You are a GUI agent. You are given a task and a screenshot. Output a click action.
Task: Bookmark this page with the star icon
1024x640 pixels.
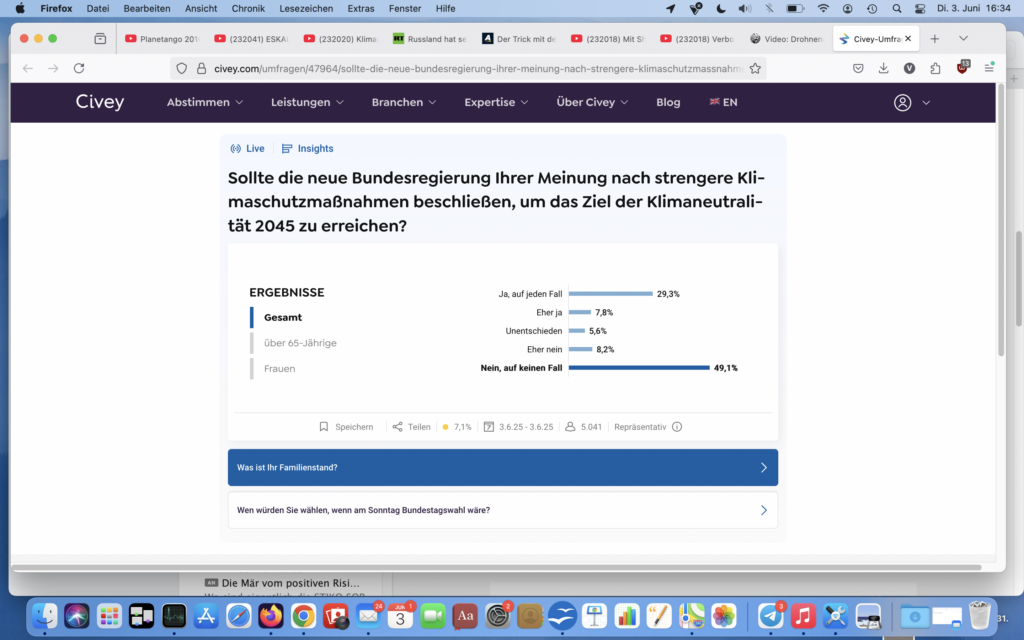point(755,69)
